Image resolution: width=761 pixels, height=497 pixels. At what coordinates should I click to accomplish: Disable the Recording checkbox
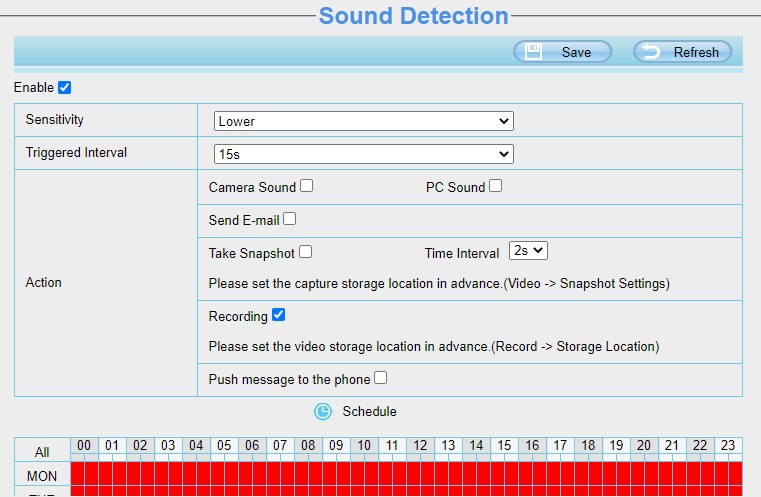pos(279,315)
